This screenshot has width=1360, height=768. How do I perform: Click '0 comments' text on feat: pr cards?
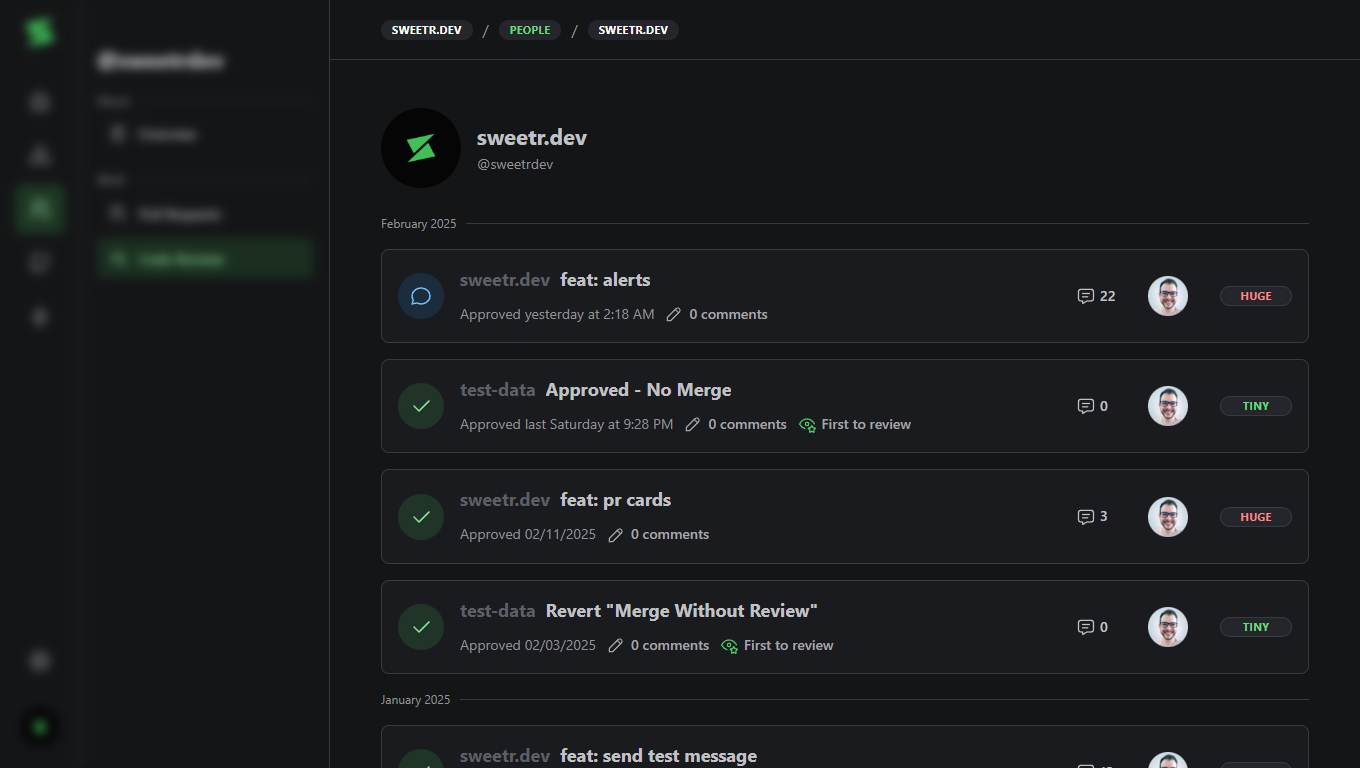point(670,535)
